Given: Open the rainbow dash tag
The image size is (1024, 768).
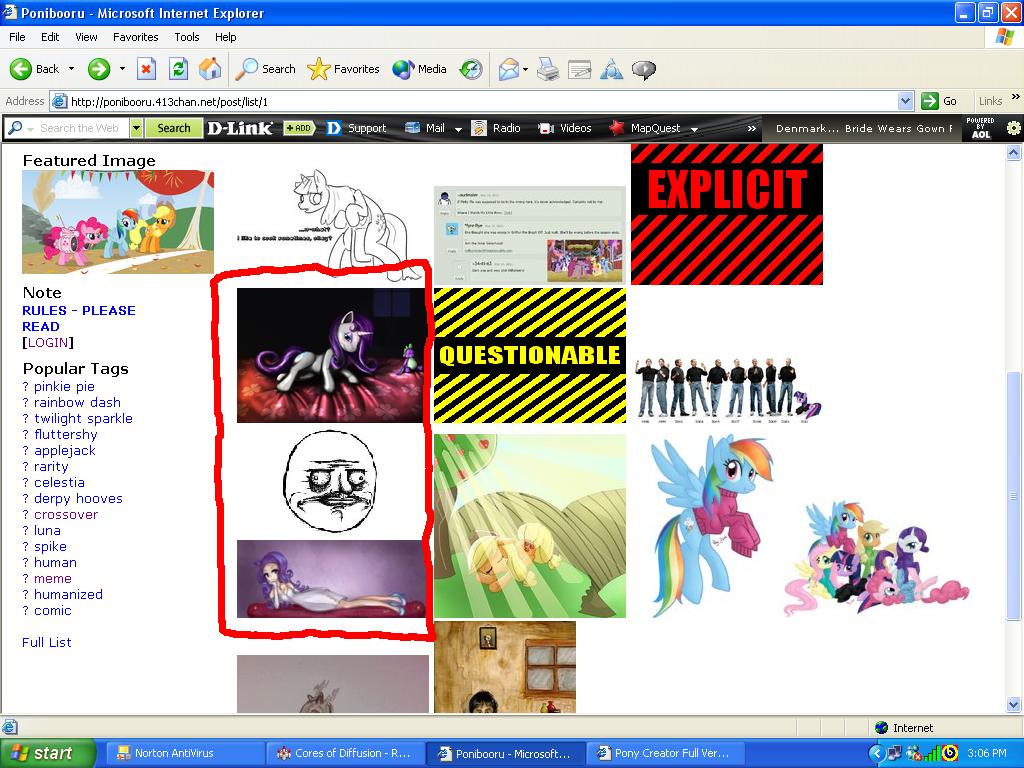Looking at the screenshot, I should pyautogui.click(x=77, y=402).
